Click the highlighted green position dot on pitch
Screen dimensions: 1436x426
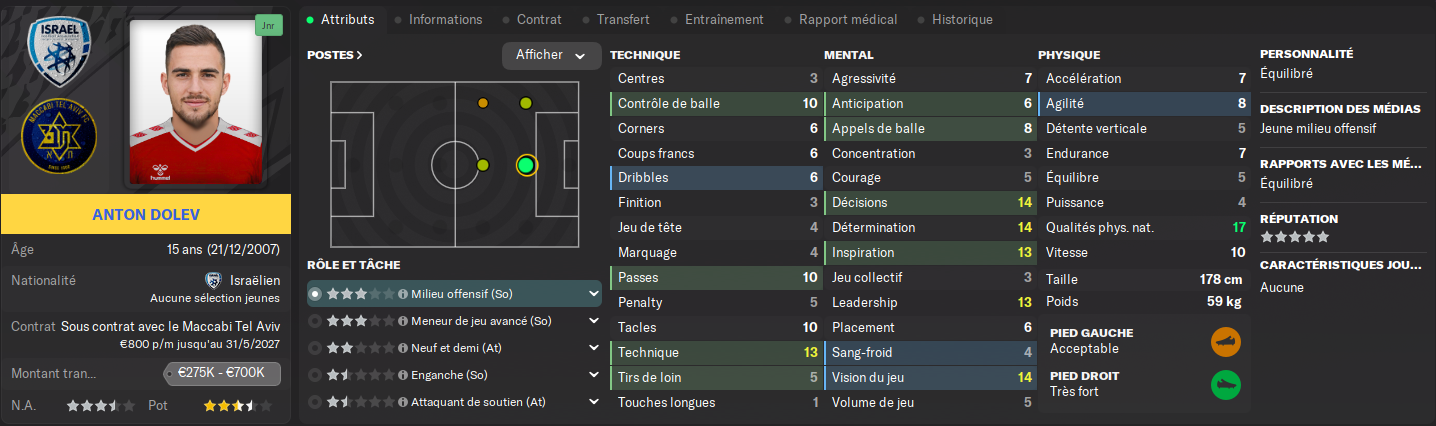[x=526, y=165]
